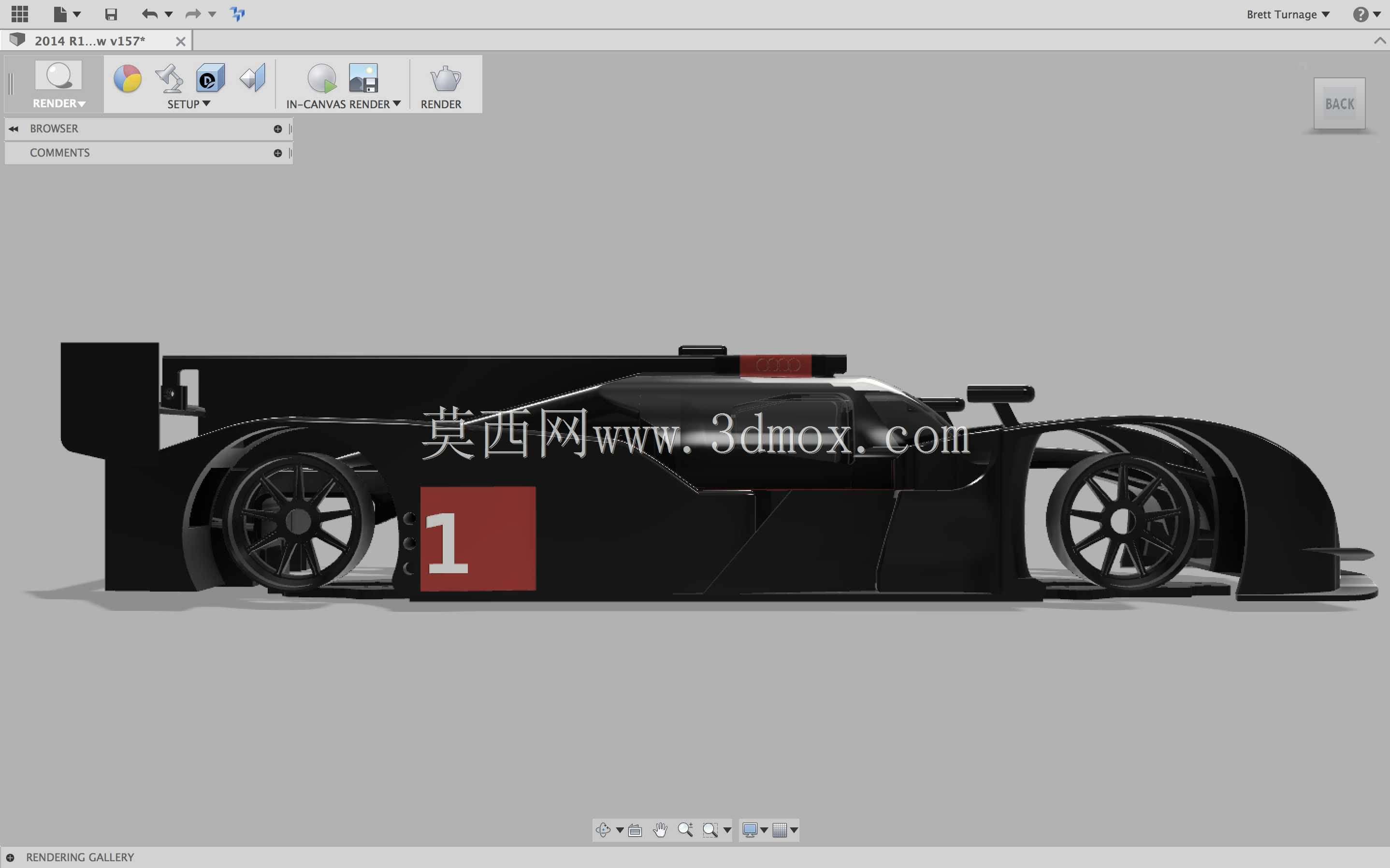
Task: Collapse the BROWSER panel with double arrows
Action: click(x=13, y=129)
